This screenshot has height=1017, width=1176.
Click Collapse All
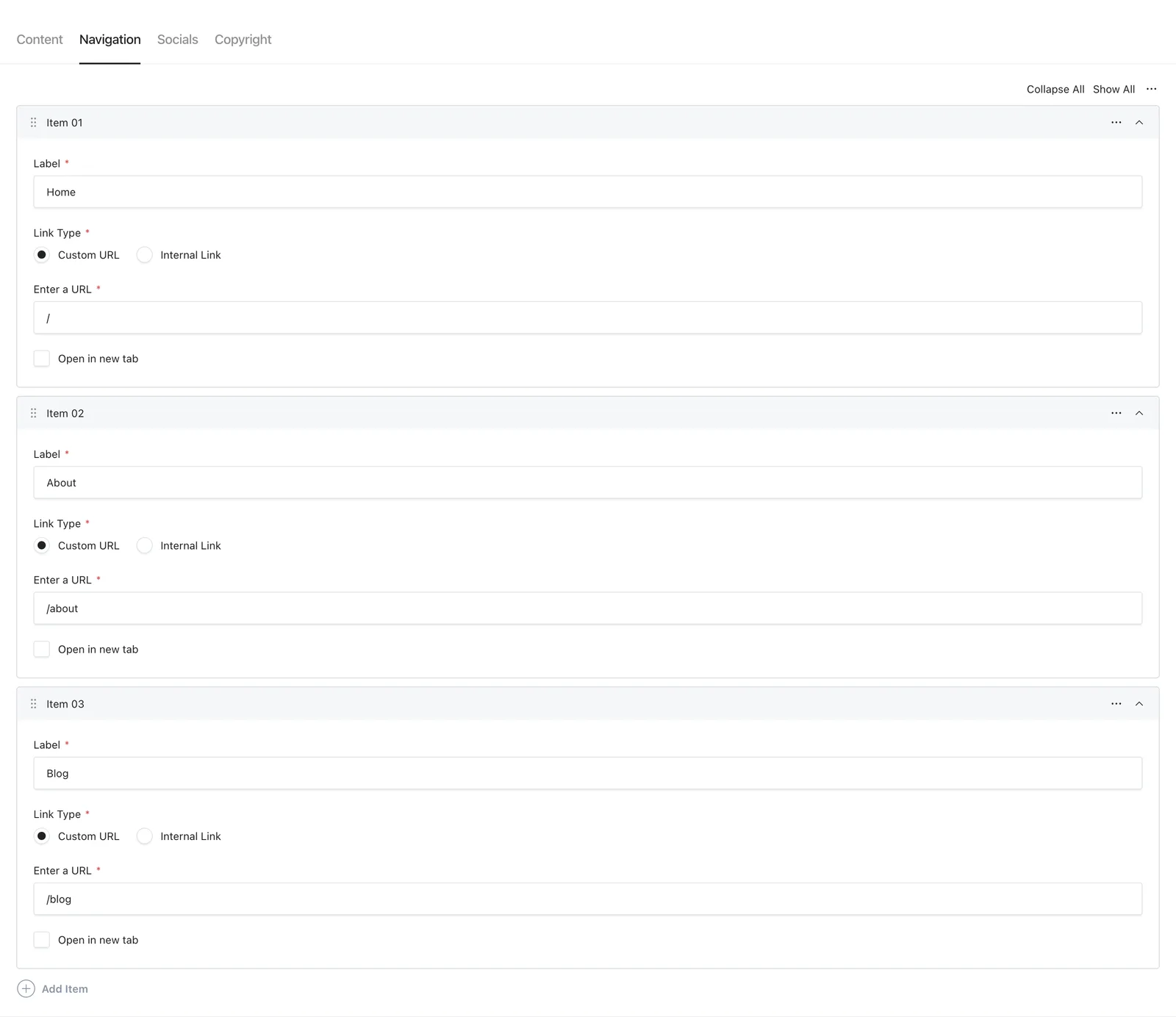pyautogui.click(x=1055, y=89)
